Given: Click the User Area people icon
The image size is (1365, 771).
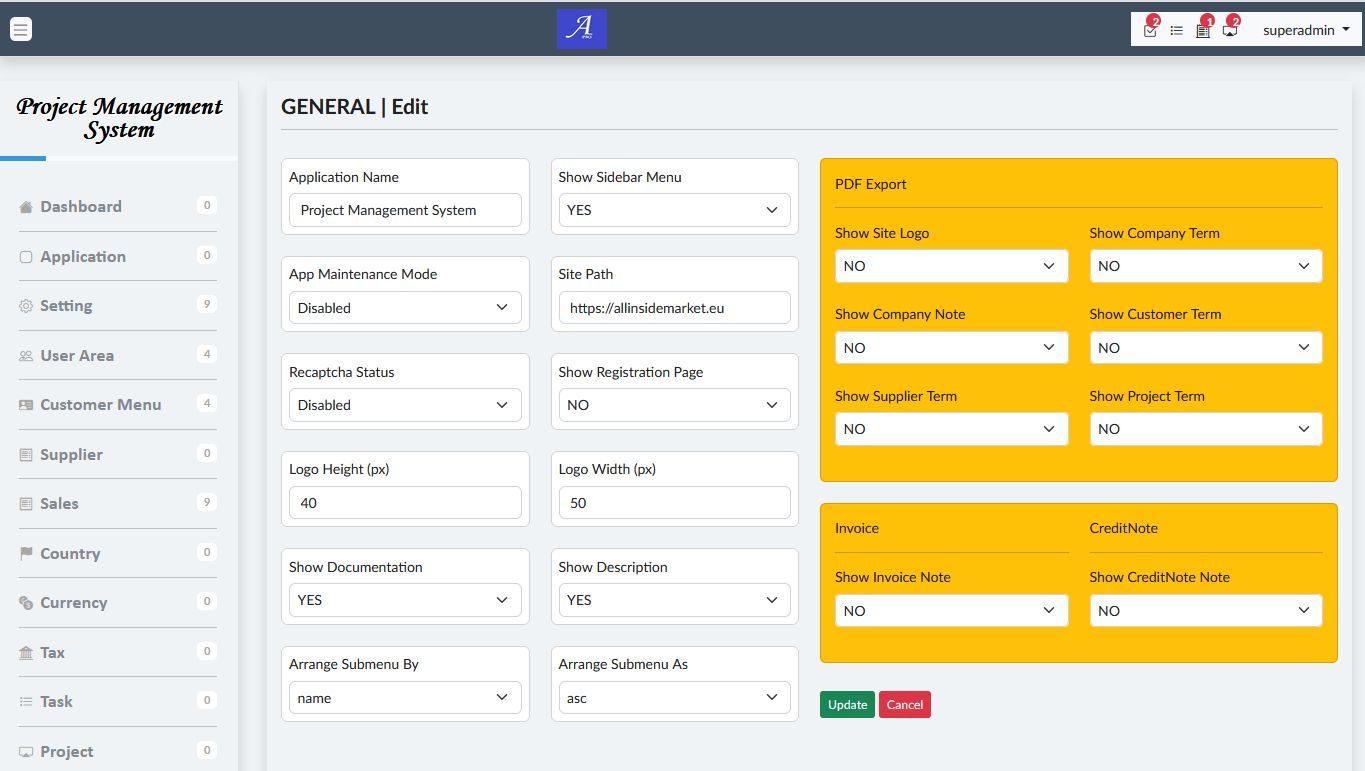Looking at the screenshot, I should tap(26, 356).
